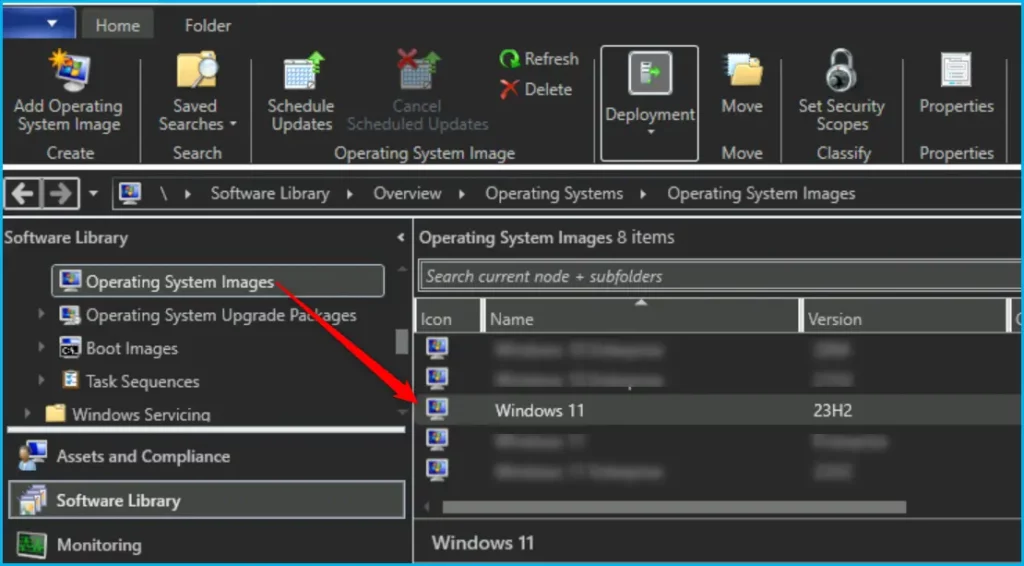This screenshot has height=566, width=1024.
Task: Click the horizontal scrollbar of the image list
Action: pos(674,507)
